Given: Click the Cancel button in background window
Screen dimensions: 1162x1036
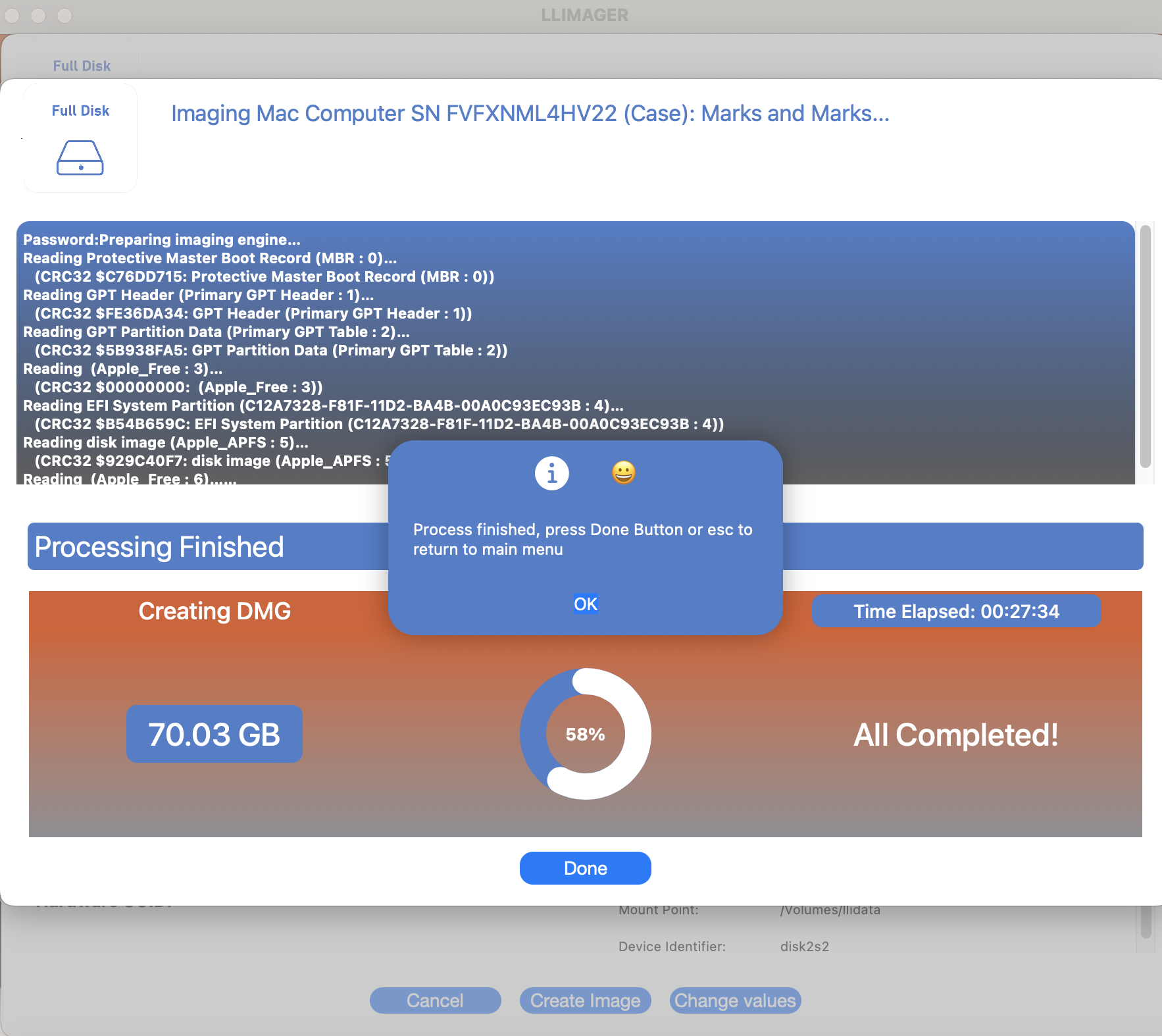Looking at the screenshot, I should [435, 1000].
